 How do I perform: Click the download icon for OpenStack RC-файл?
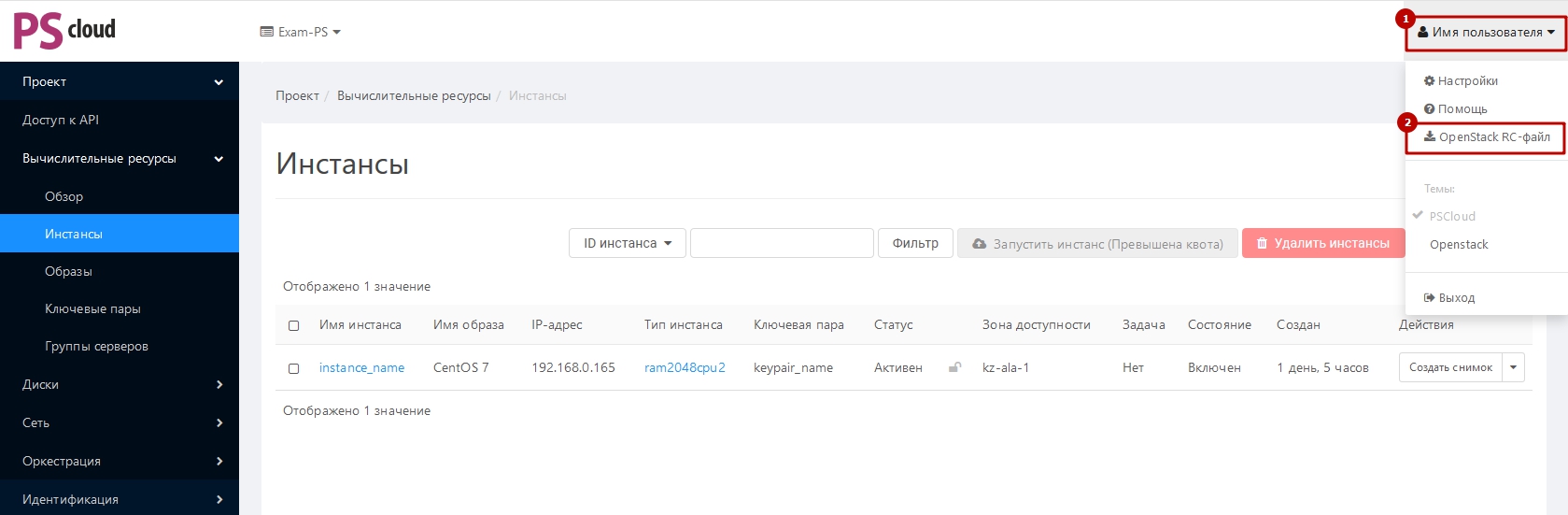1429,136
